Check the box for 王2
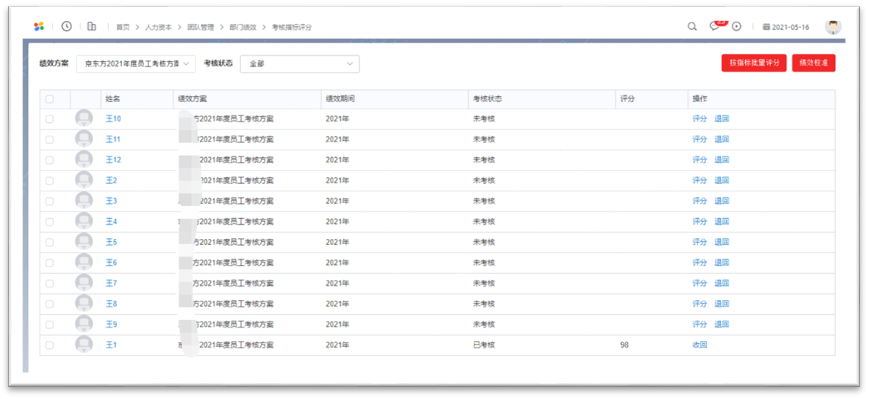 50,180
